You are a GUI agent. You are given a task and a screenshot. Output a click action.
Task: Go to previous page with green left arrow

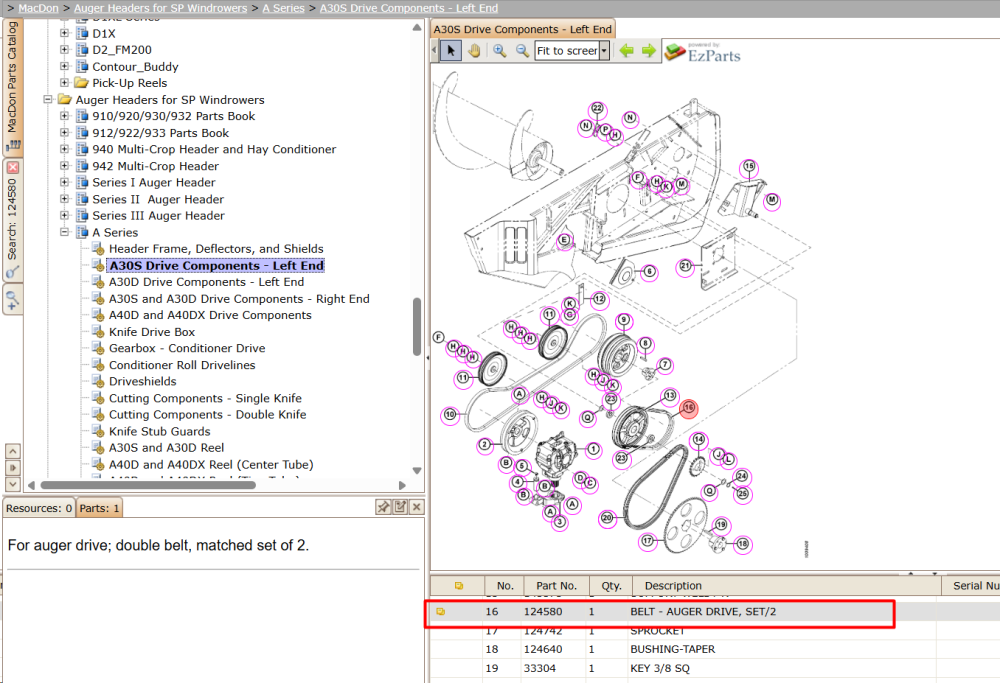pos(626,50)
